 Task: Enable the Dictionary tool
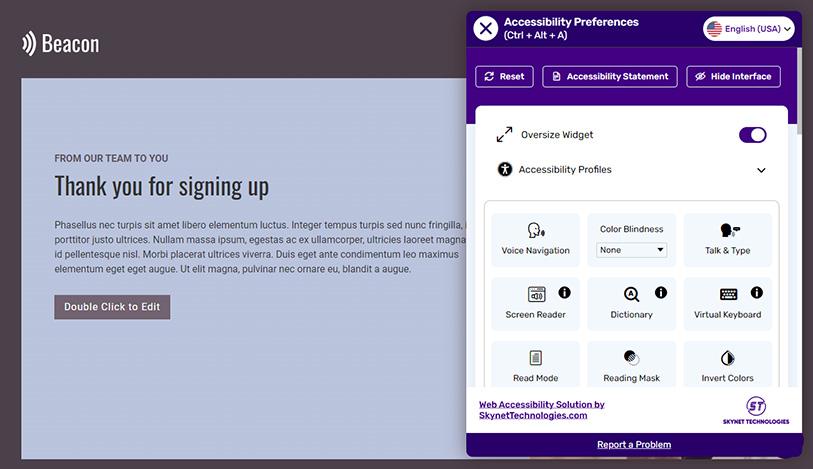(x=631, y=304)
